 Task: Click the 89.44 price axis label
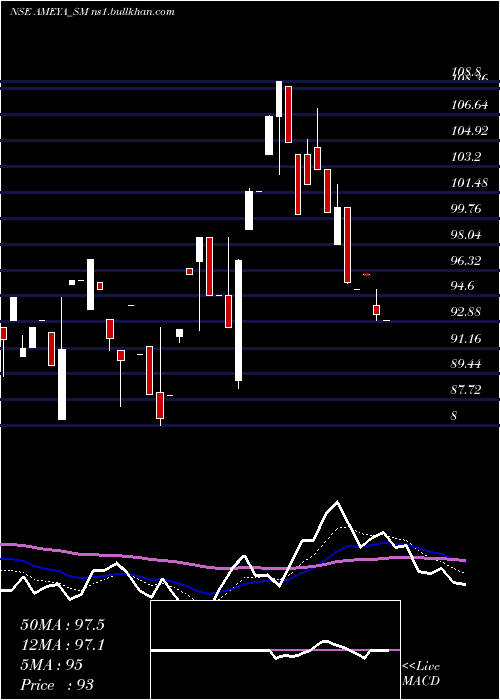coord(466,364)
